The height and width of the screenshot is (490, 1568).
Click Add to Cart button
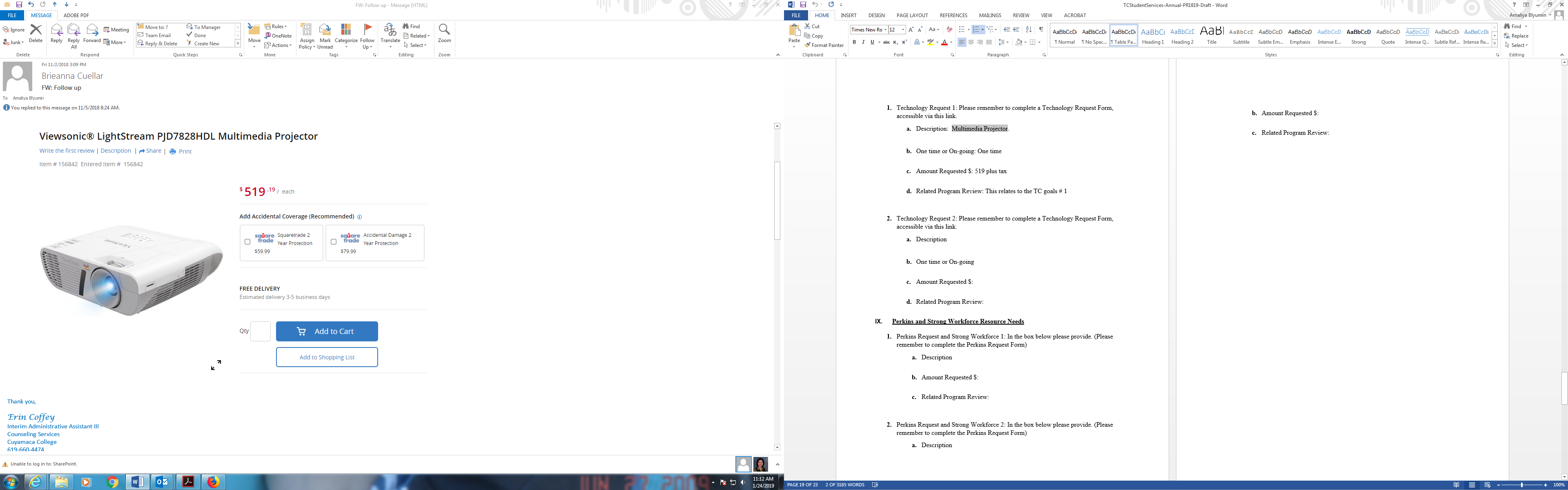click(327, 331)
